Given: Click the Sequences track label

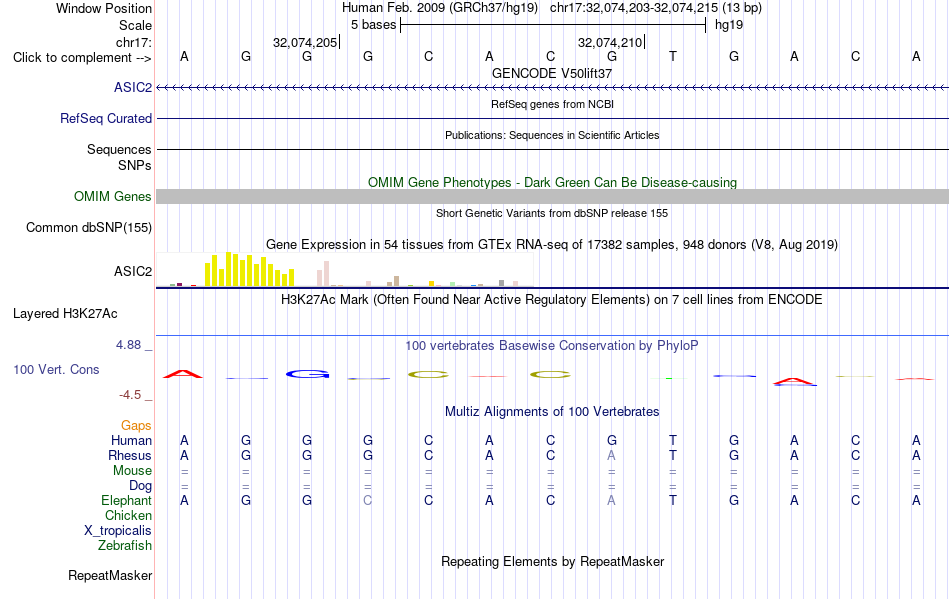Looking at the screenshot, I should pyautogui.click(x=119, y=150).
